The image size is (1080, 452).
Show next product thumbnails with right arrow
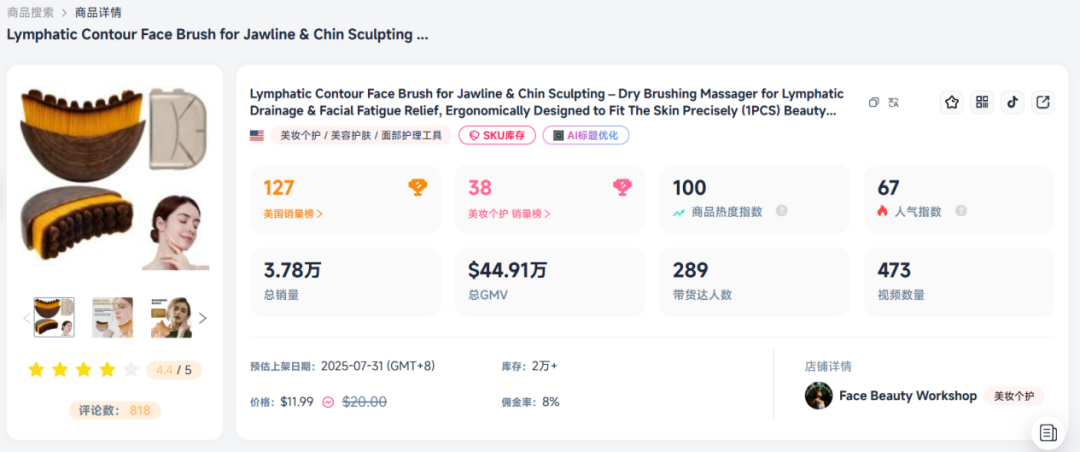203,318
